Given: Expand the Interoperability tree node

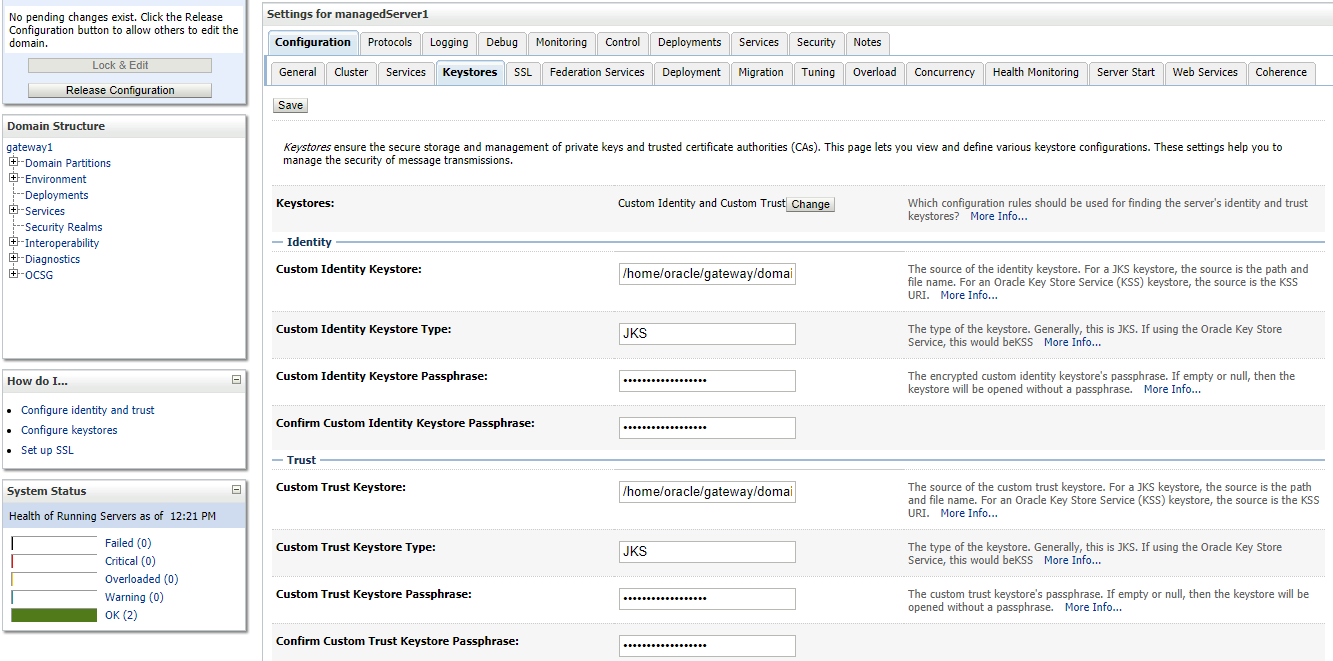Looking at the screenshot, I should [14, 243].
